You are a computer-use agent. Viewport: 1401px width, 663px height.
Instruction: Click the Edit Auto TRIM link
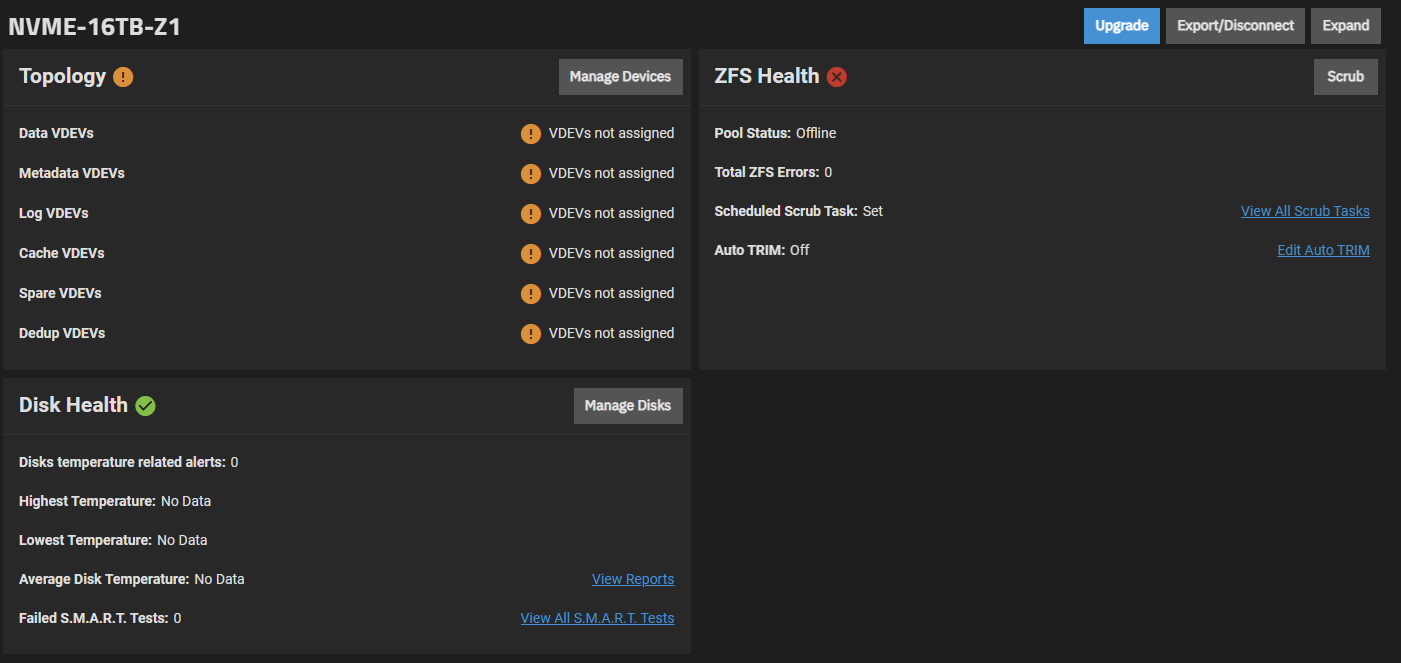pyautogui.click(x=1323, y=250)
